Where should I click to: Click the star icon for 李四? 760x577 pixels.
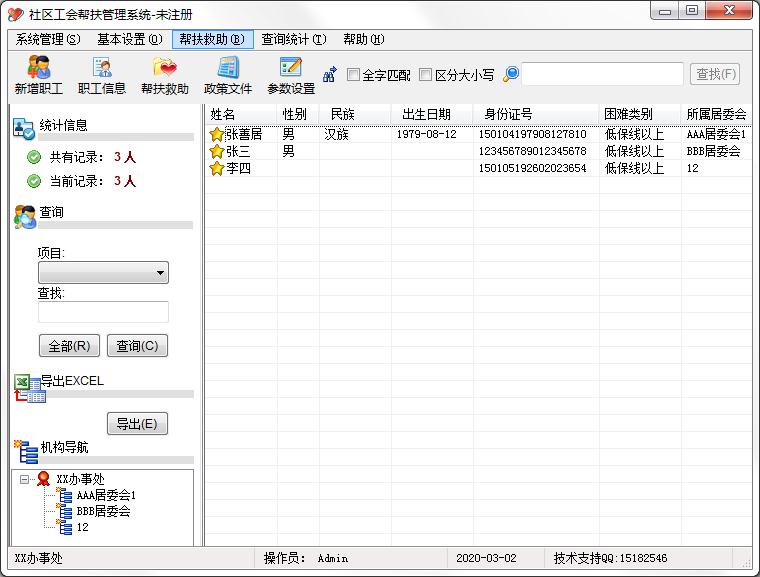216,168
